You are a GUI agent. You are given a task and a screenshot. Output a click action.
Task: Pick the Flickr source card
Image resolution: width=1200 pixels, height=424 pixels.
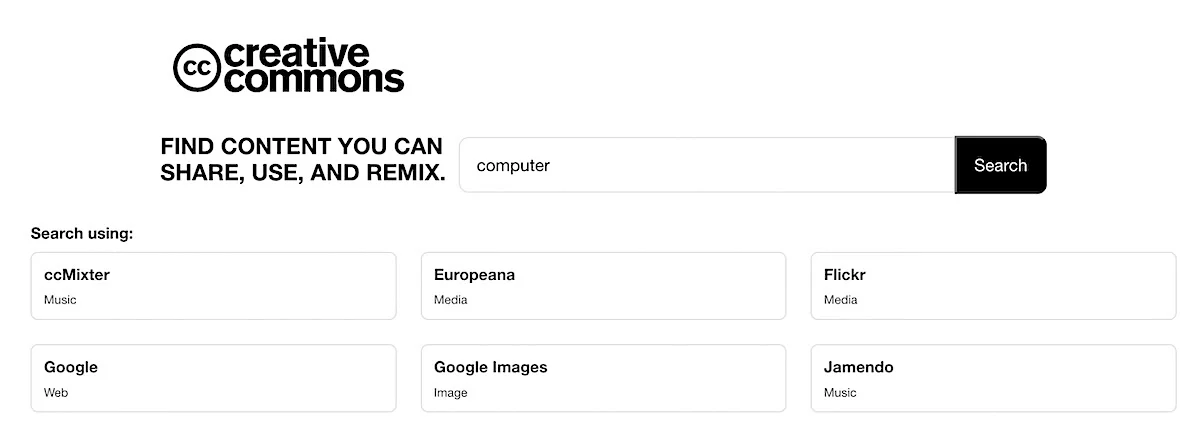click(x=993, y=286)
